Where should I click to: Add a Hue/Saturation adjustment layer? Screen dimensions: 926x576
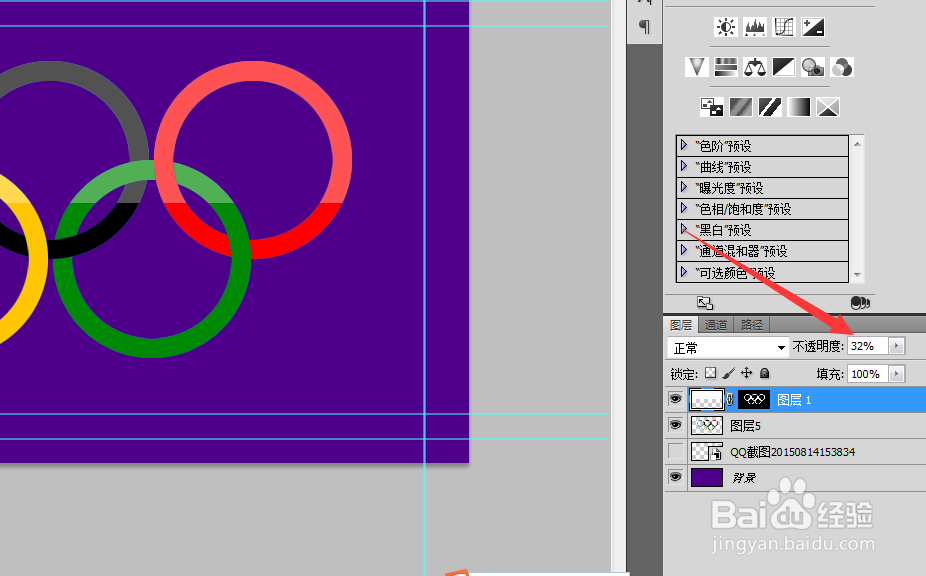pyautogui.click(x=726, y=67)
